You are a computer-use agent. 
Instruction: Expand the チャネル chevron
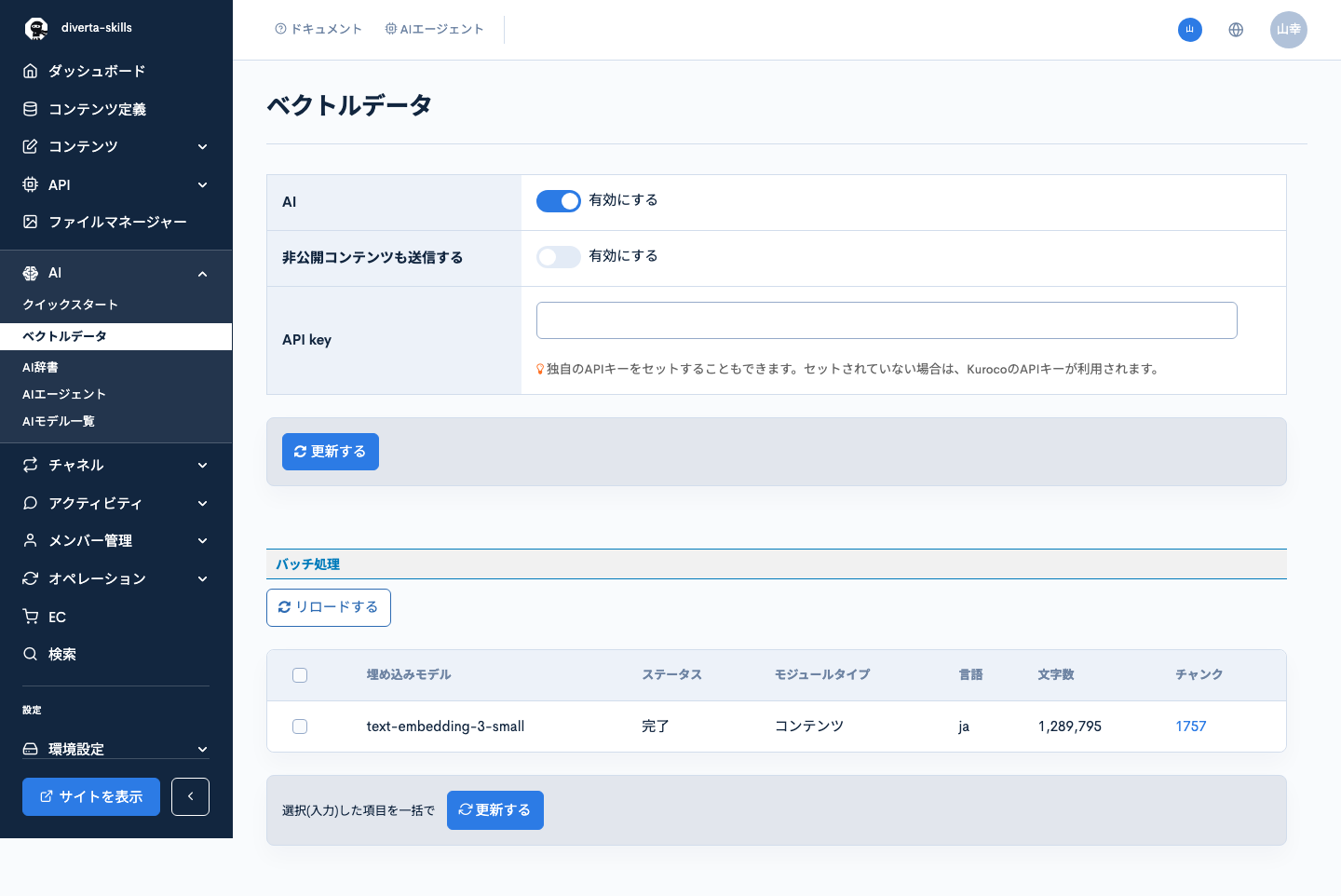tap(203, 466)
